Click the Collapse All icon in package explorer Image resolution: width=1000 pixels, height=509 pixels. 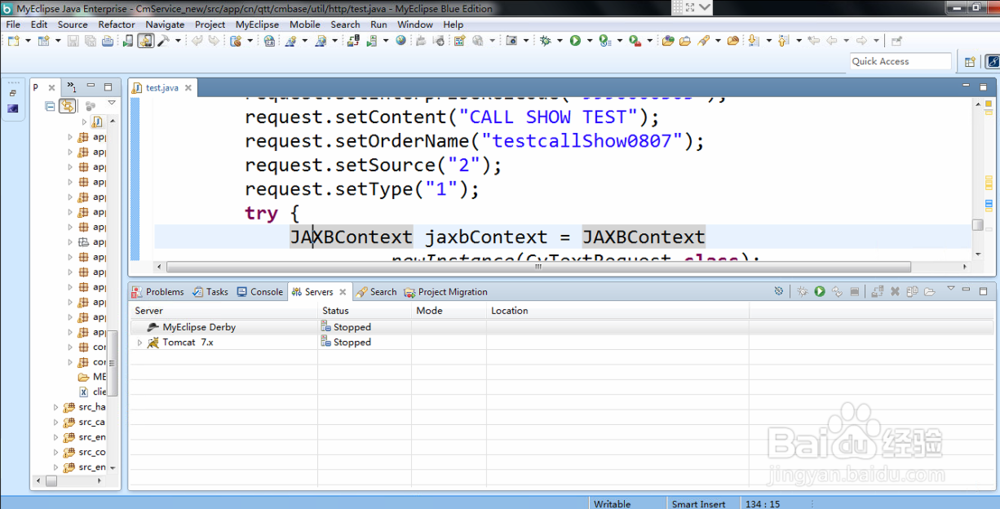50,106
